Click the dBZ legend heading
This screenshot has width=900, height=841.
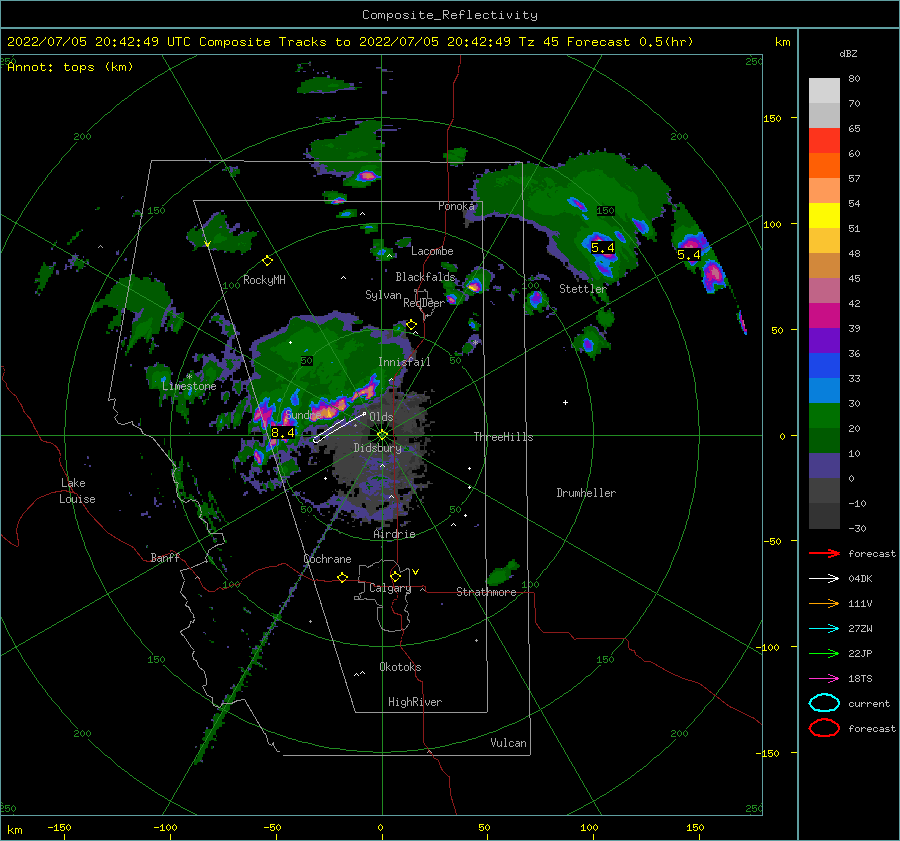[x=848, y=53]
